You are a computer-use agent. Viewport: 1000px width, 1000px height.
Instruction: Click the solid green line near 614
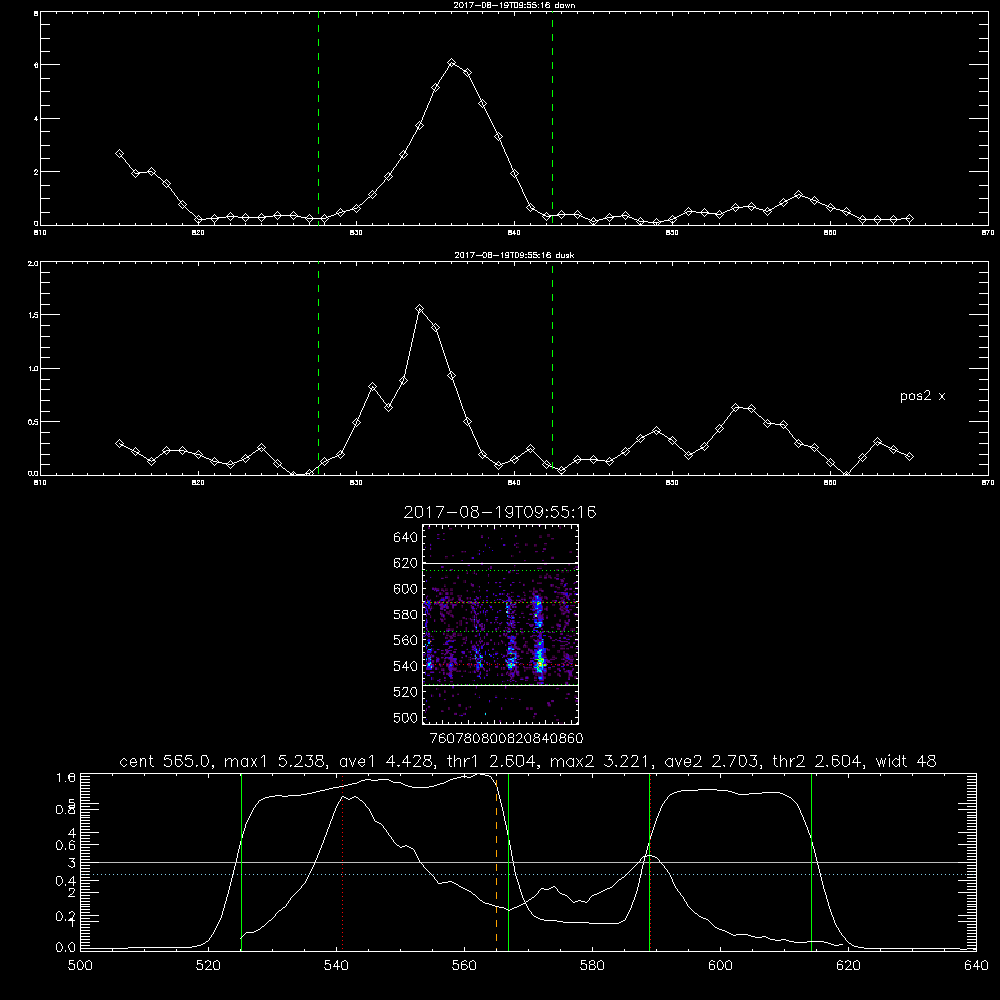(x=811, y=862)
